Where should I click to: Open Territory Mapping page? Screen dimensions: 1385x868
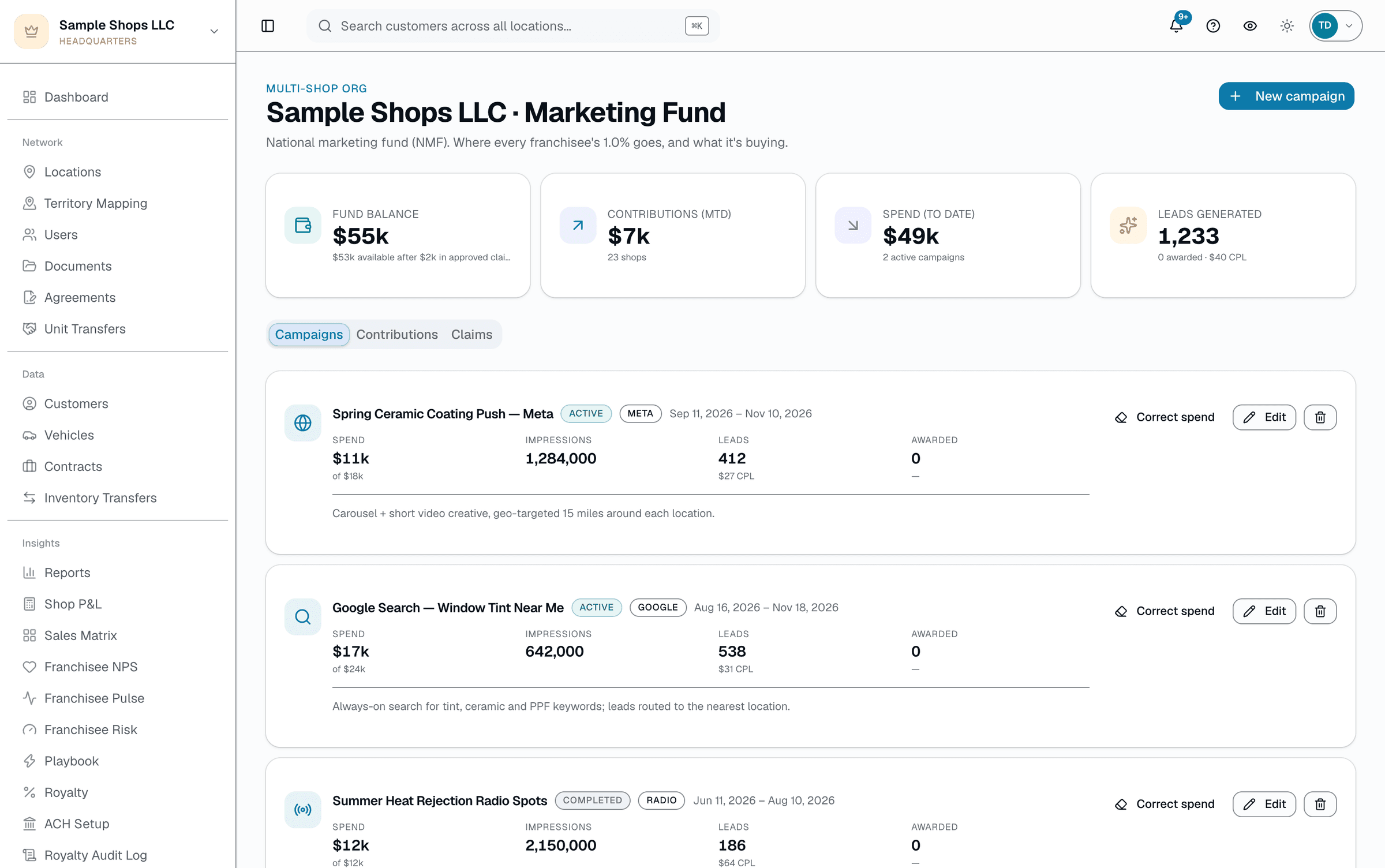pyautogui.click(x=118, y=203)
